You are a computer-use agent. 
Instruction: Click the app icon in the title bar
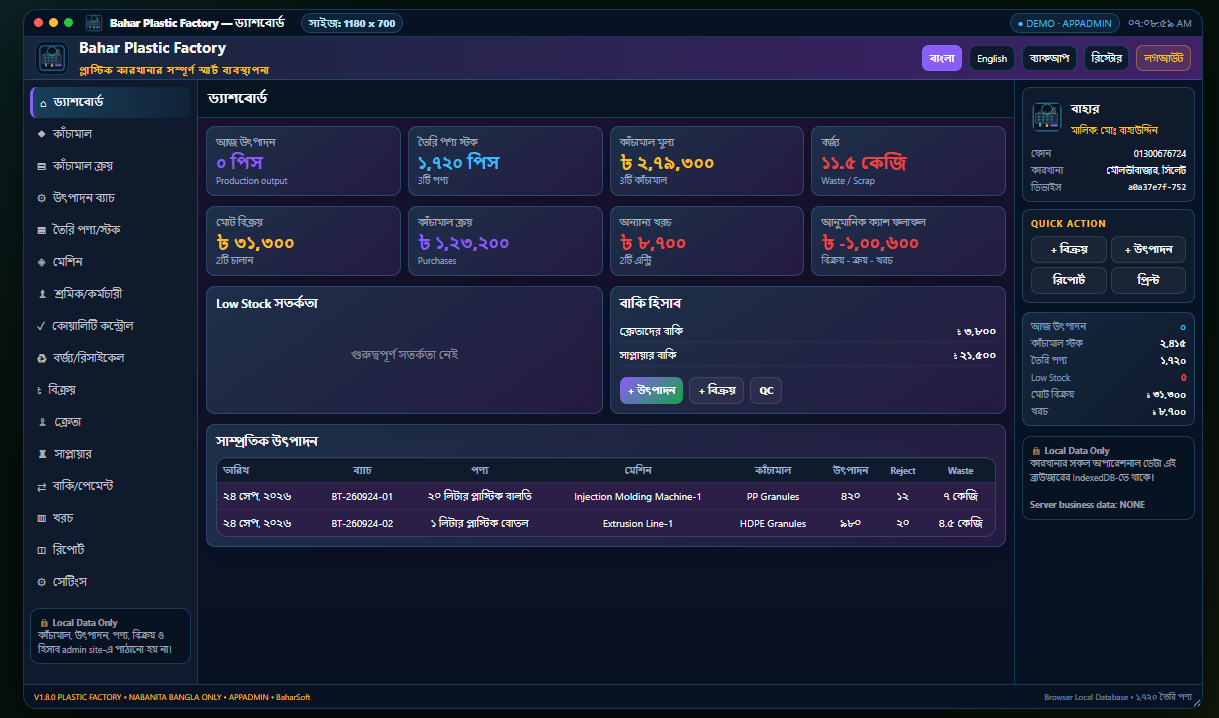pos(94,22)
